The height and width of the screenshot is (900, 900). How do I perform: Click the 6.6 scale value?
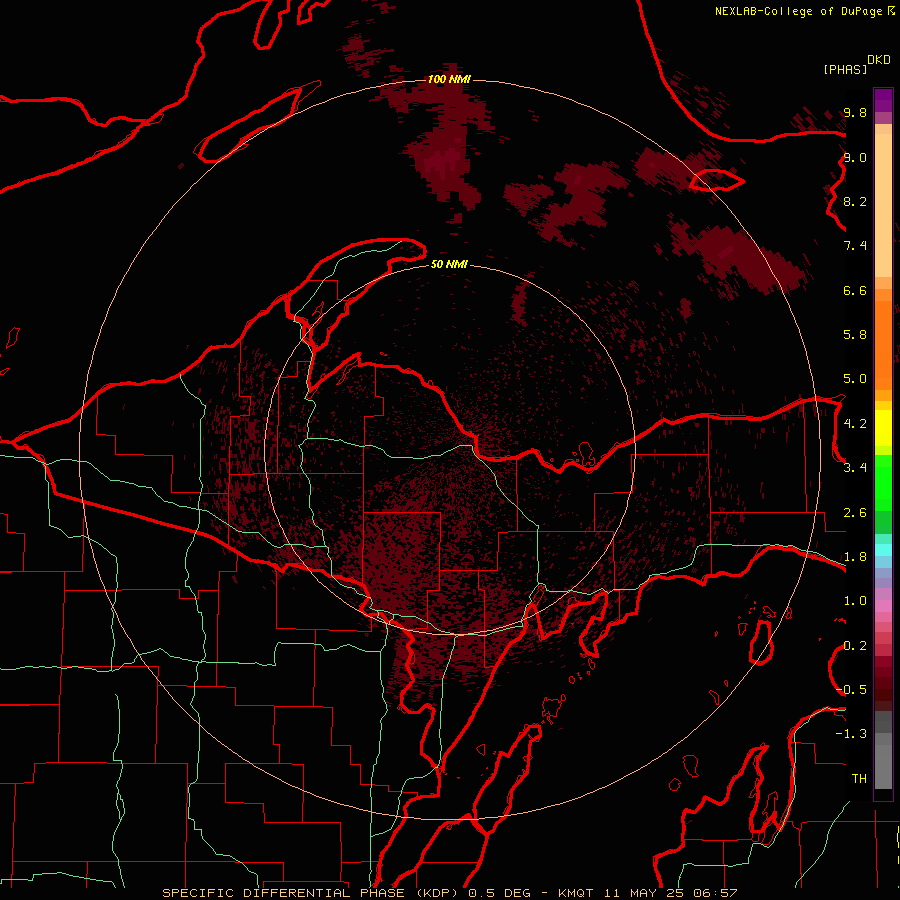(855, 290)
